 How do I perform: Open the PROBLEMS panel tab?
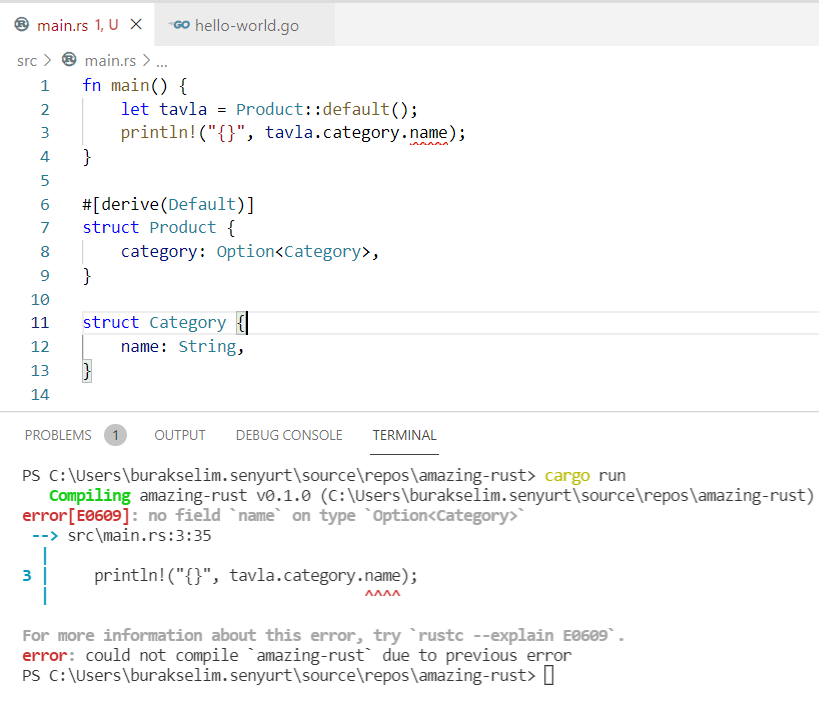(x=58, y=435)
